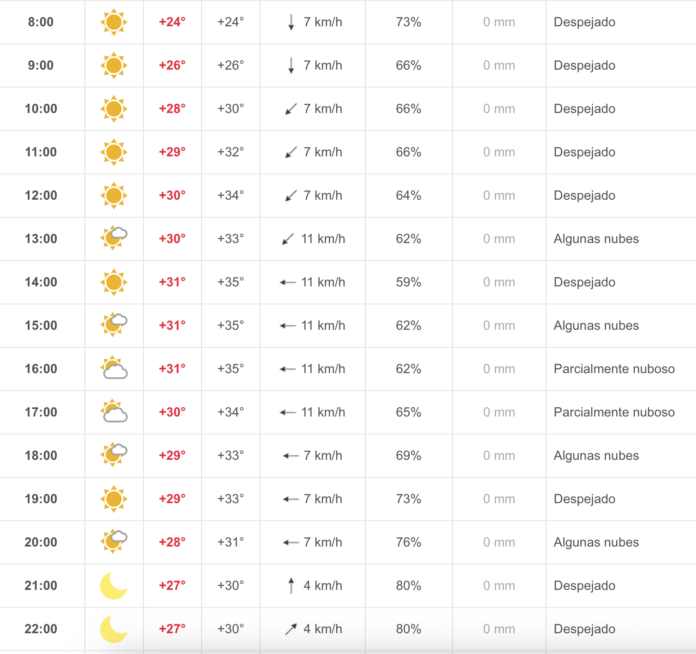696x654 pixels.
Task: Click the cloudy icon in the 16:00 row
Action: pos(114,369)
